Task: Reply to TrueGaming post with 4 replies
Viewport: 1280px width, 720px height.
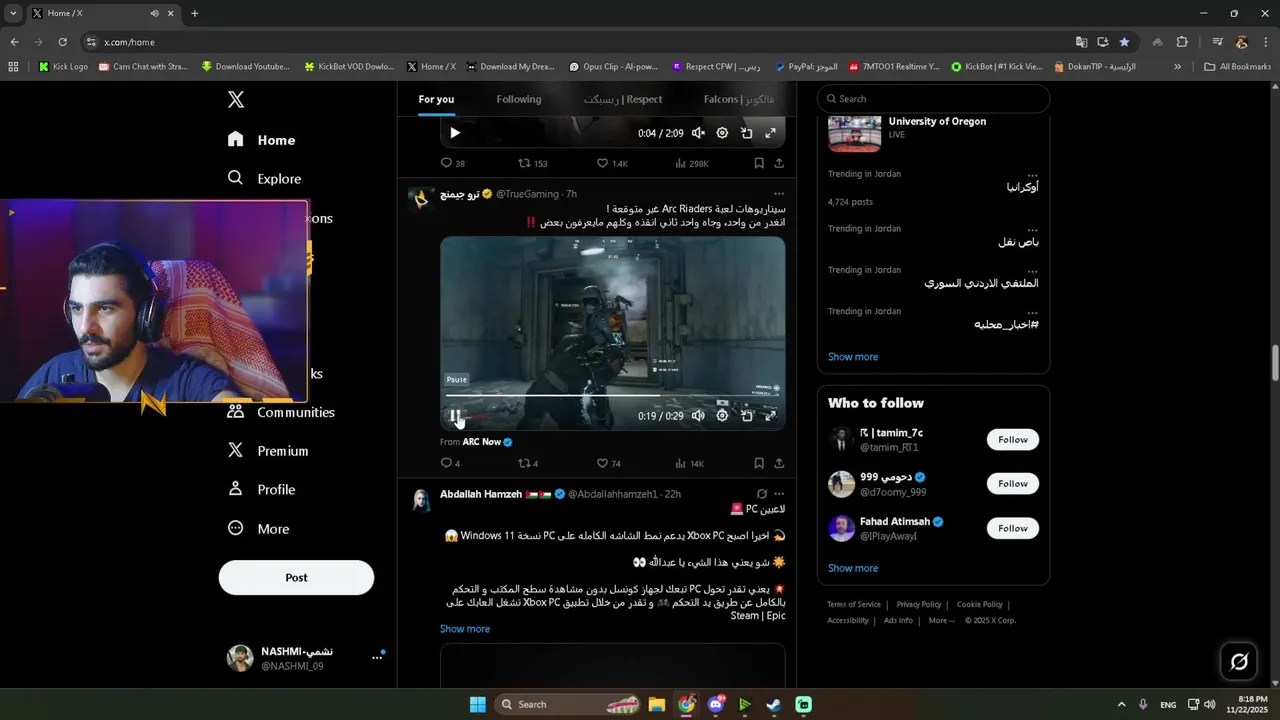Action: 450,463
